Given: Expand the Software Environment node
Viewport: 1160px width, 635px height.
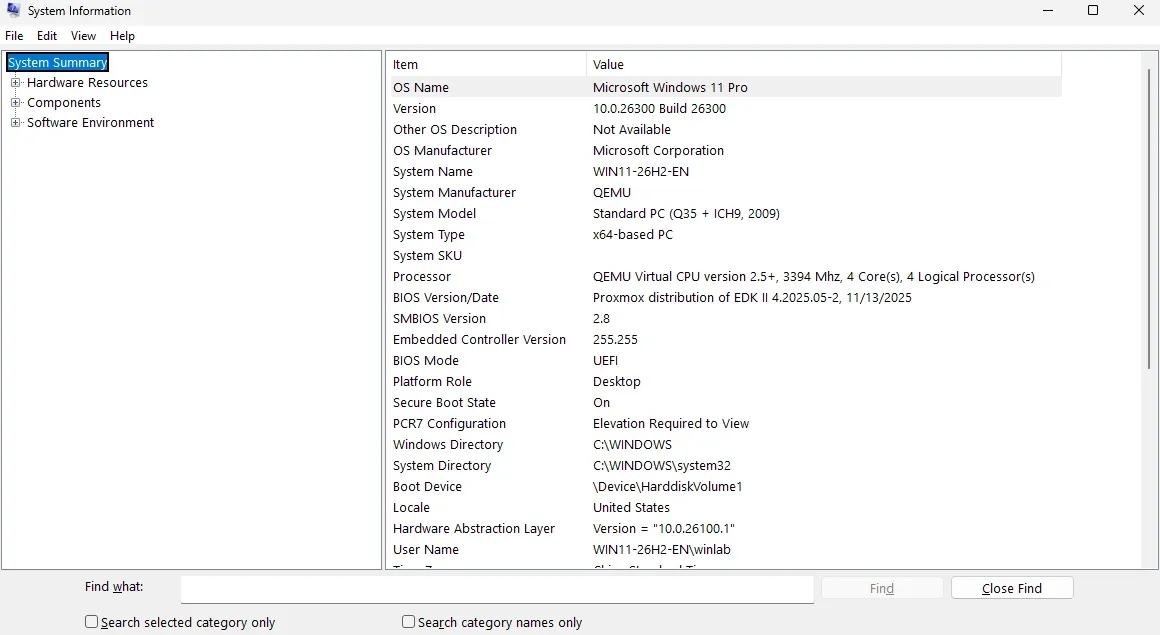Looking at the screenshot, I should click(16, 122).
